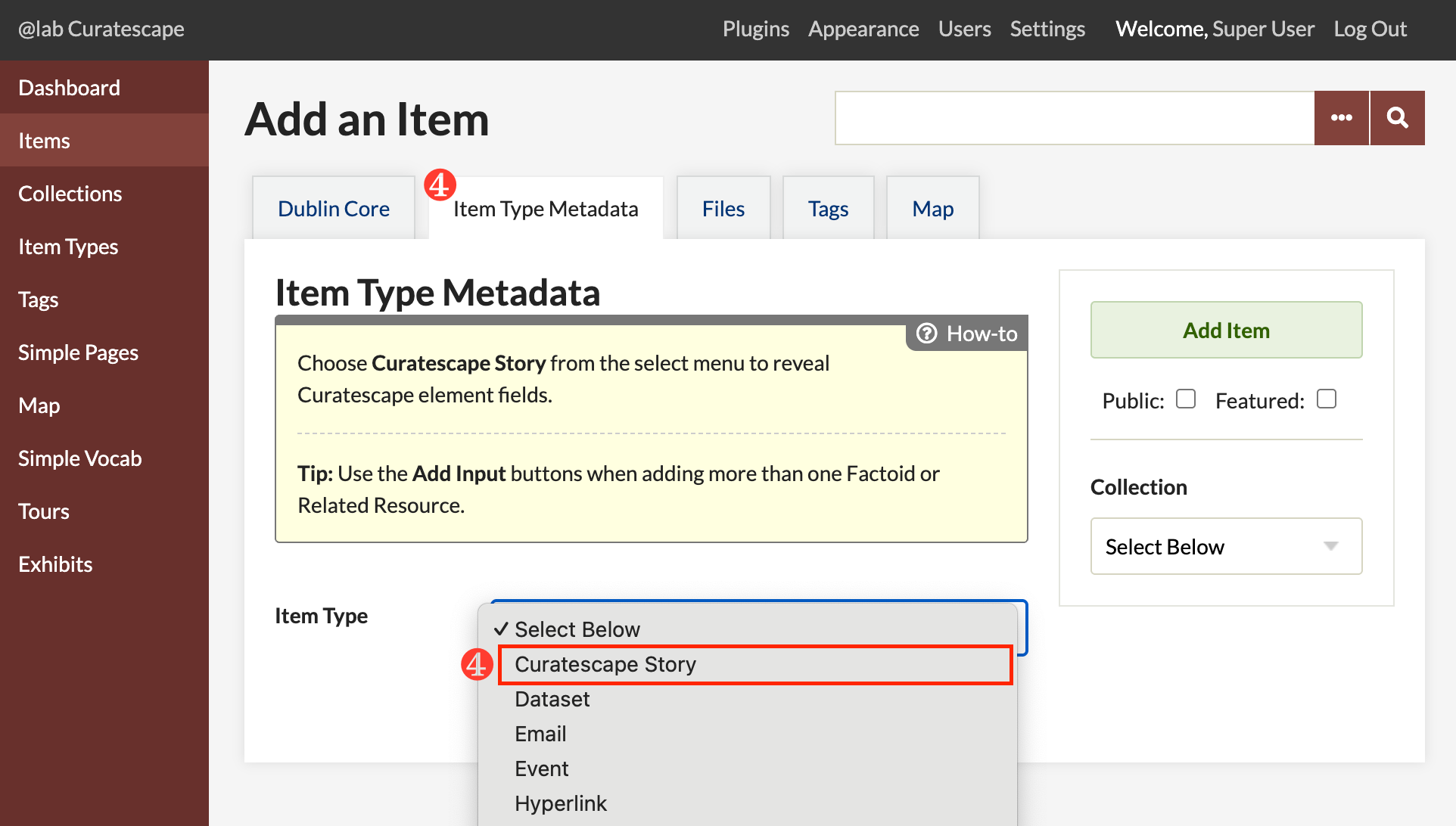Open Appearance in top navigation
1456x826 pixels.
[863, 29]
